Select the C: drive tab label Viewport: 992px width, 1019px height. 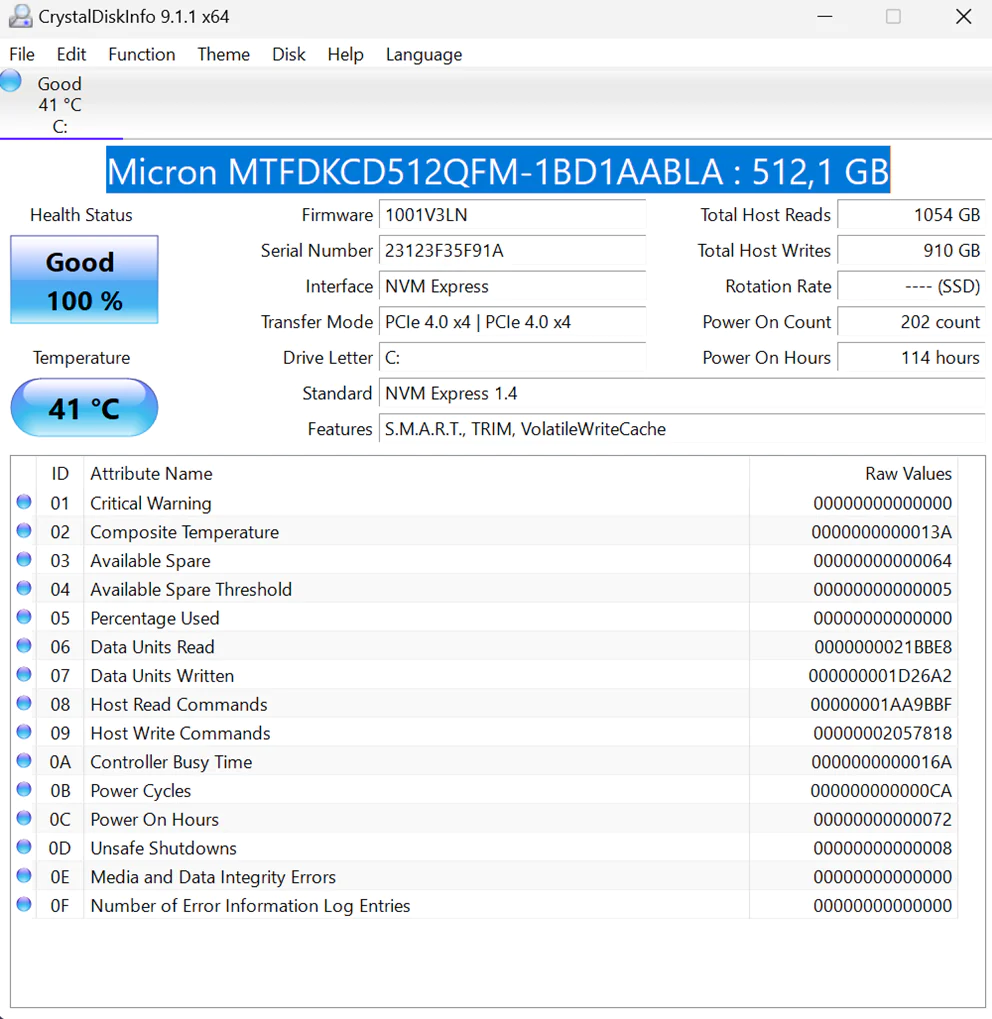click(60, 127)
